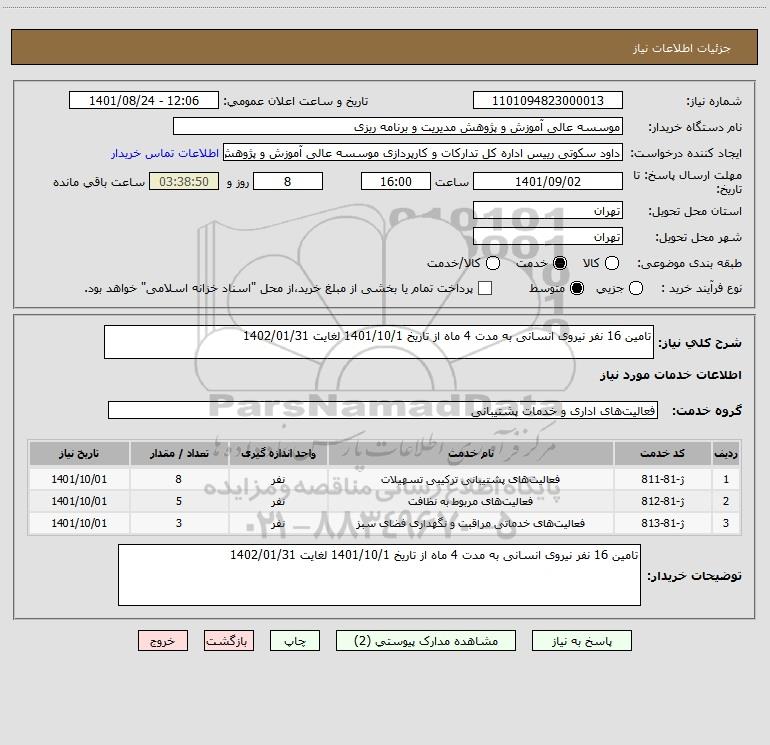Click quantity cell showing 8
770x745 pixels.
[179, 479]
